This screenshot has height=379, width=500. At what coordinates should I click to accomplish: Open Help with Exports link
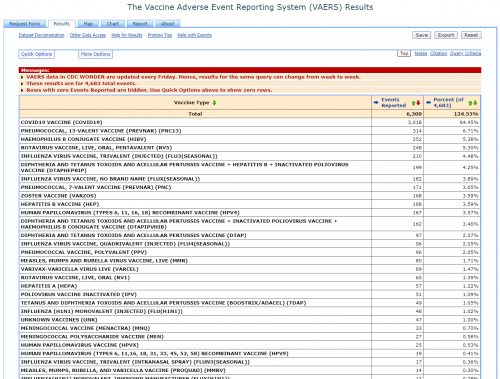point(194,35)
